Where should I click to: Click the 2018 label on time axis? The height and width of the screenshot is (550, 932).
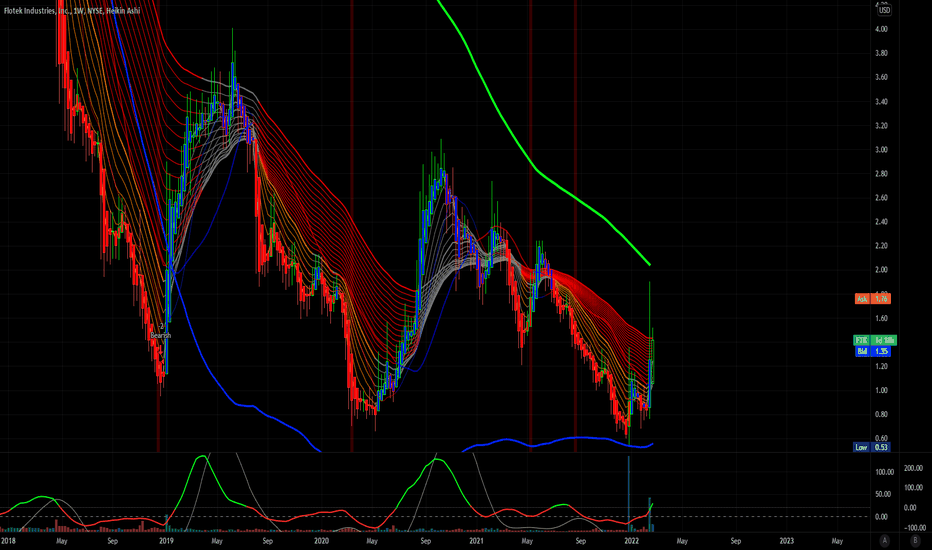[8, 541]
